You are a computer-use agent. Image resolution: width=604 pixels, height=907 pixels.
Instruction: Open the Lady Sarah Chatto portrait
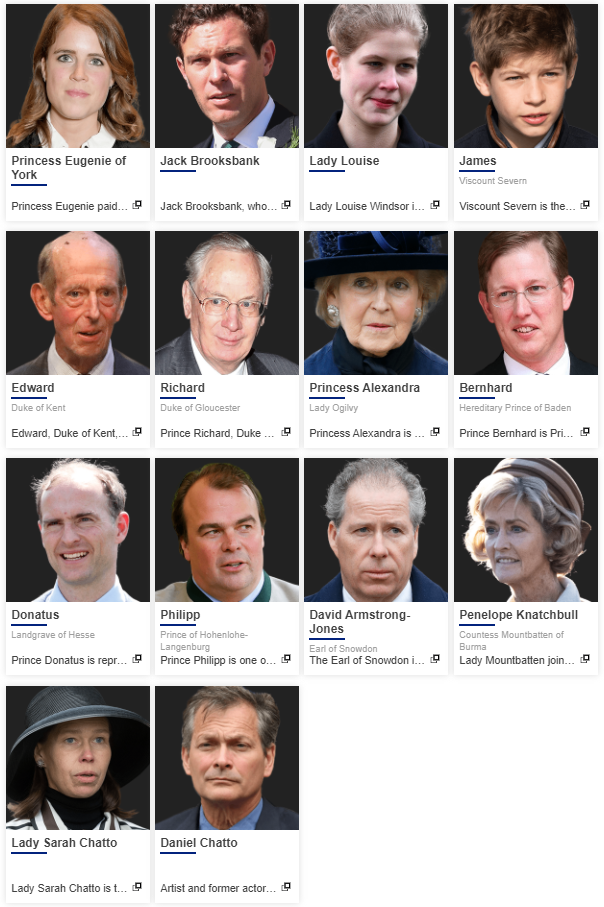[x=78, y=758]
